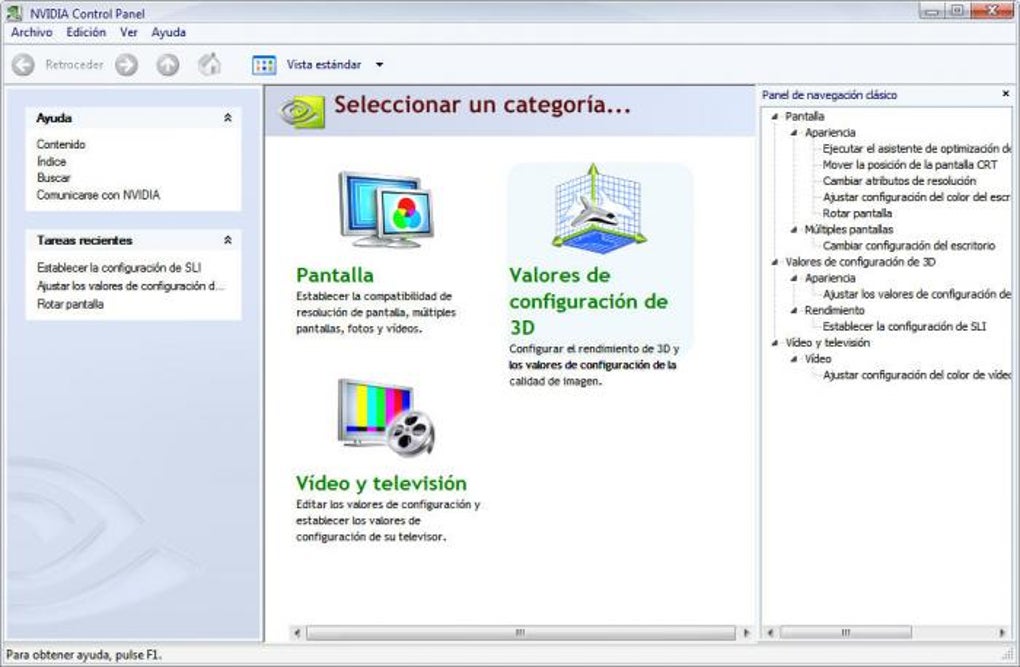Click the Retroceder back arrow icon
Screen dimensions: 1020x667
pos(23,64)
